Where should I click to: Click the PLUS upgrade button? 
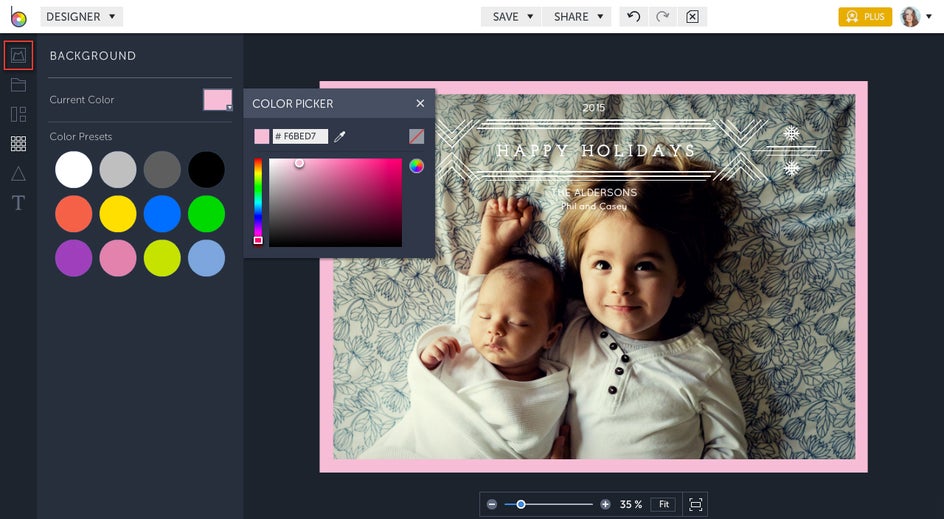point(865,17)
